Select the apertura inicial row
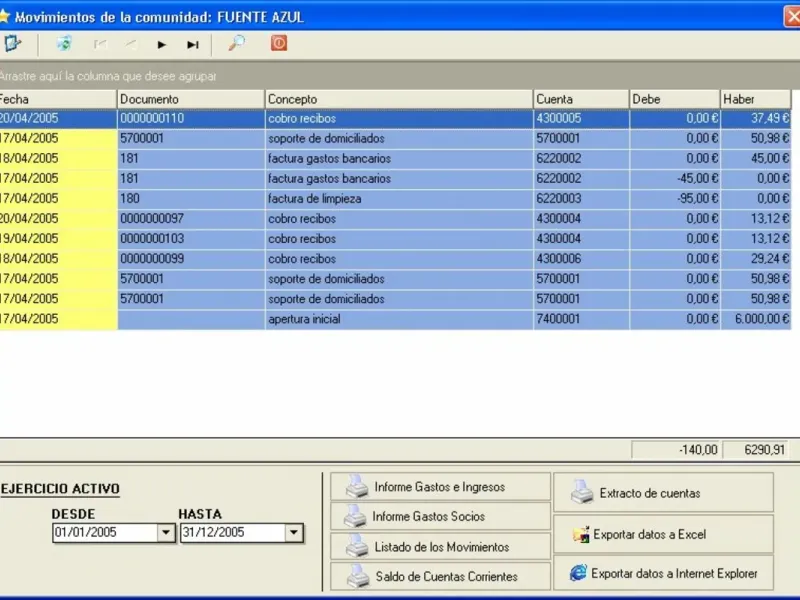This screenshot has width=800, height=600. [398, 319]
